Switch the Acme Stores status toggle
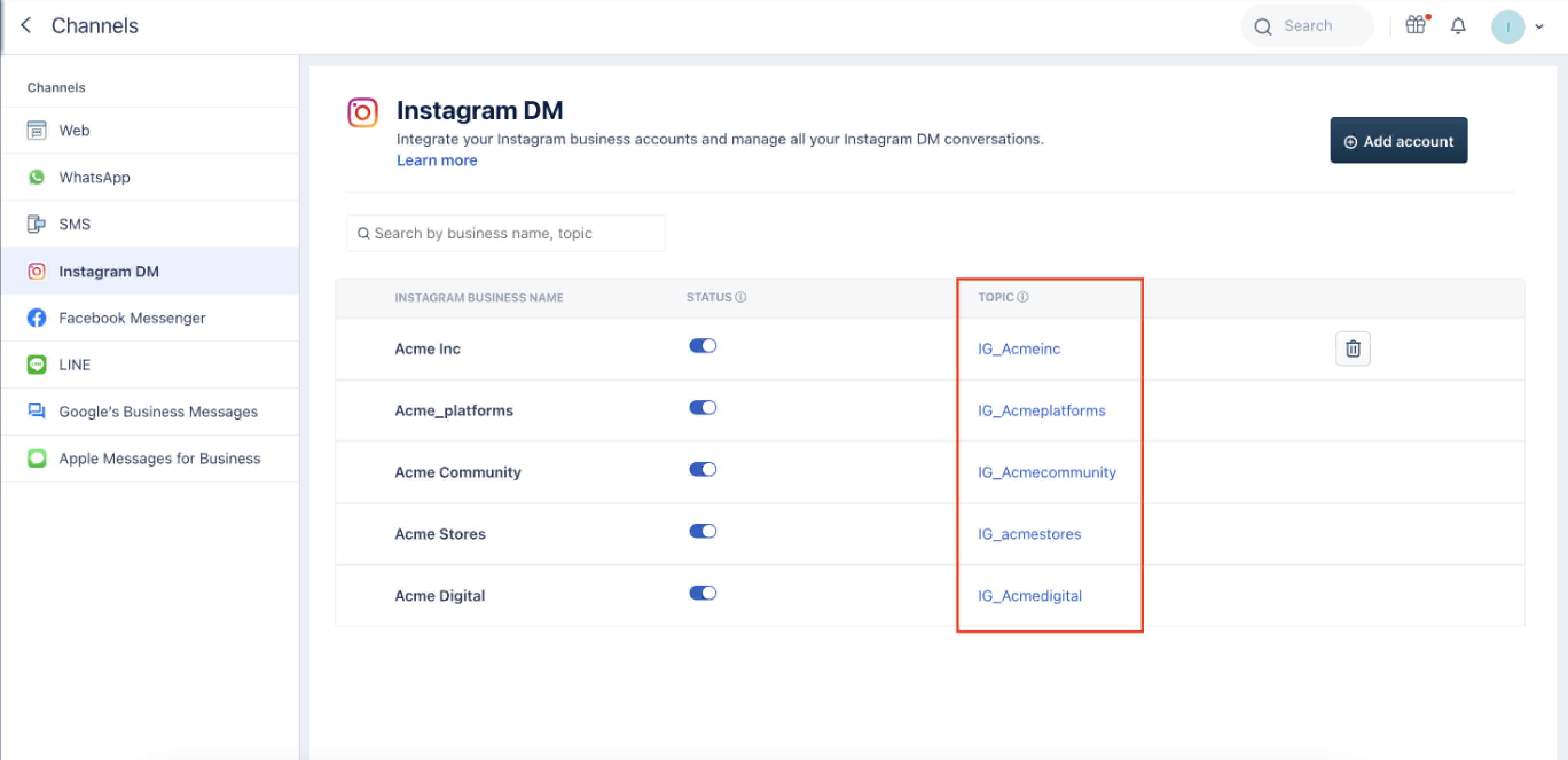This screenshot has width=1568, height=760. [703, 531]
